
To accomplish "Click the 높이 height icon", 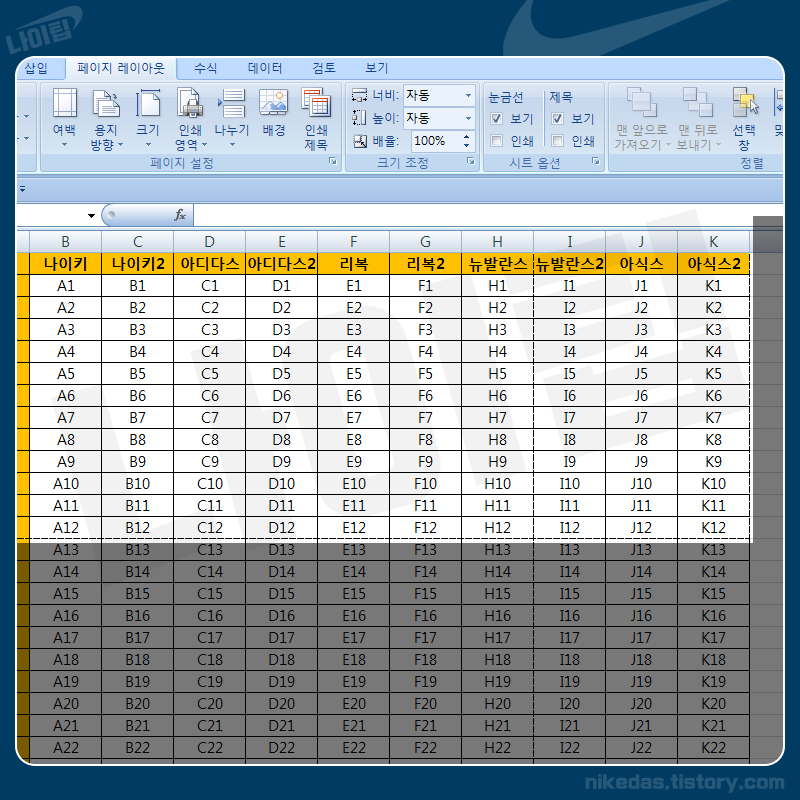I will click(359, 118).
